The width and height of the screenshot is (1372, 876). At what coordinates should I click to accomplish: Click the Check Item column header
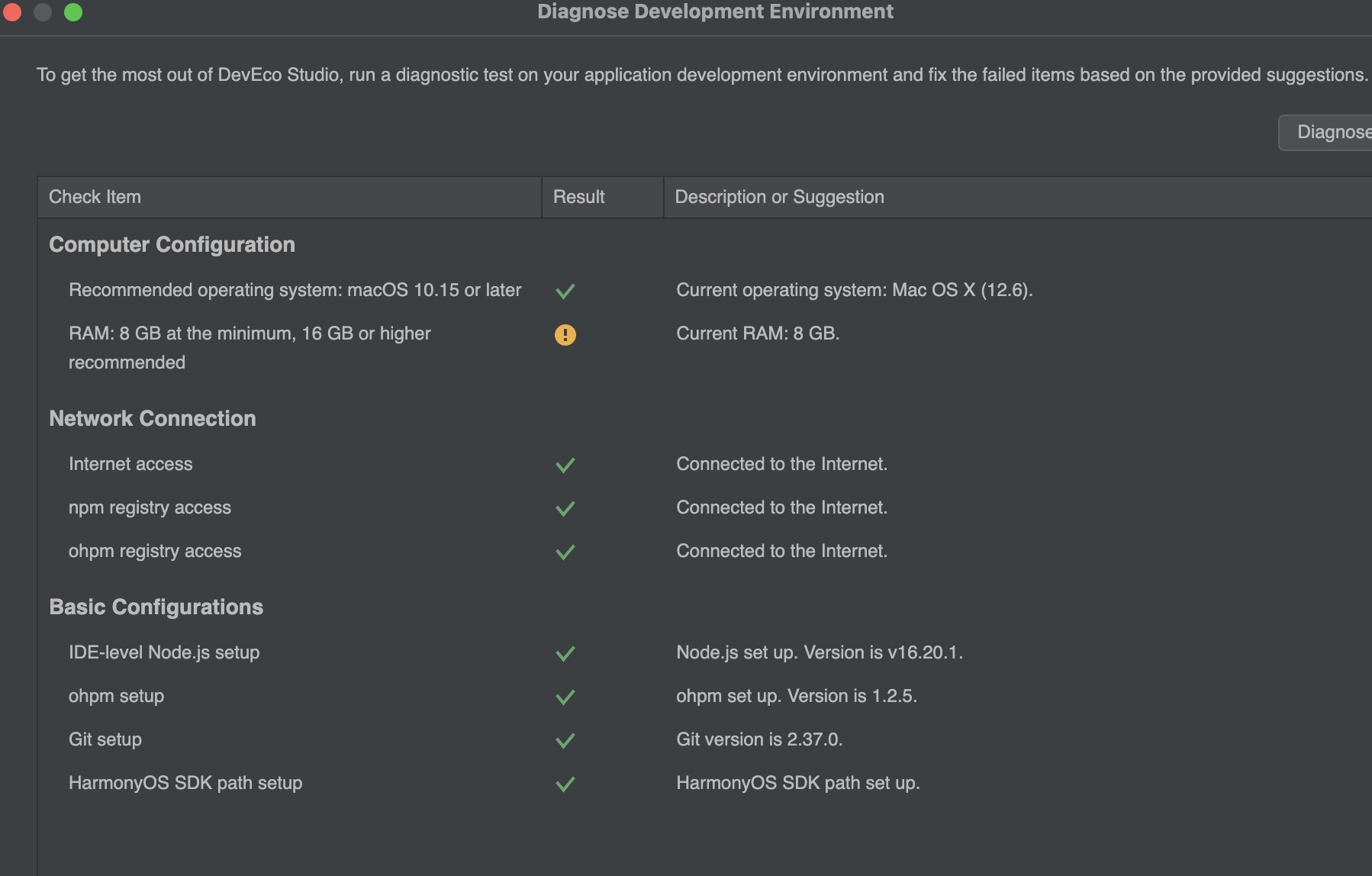(289, 197)
